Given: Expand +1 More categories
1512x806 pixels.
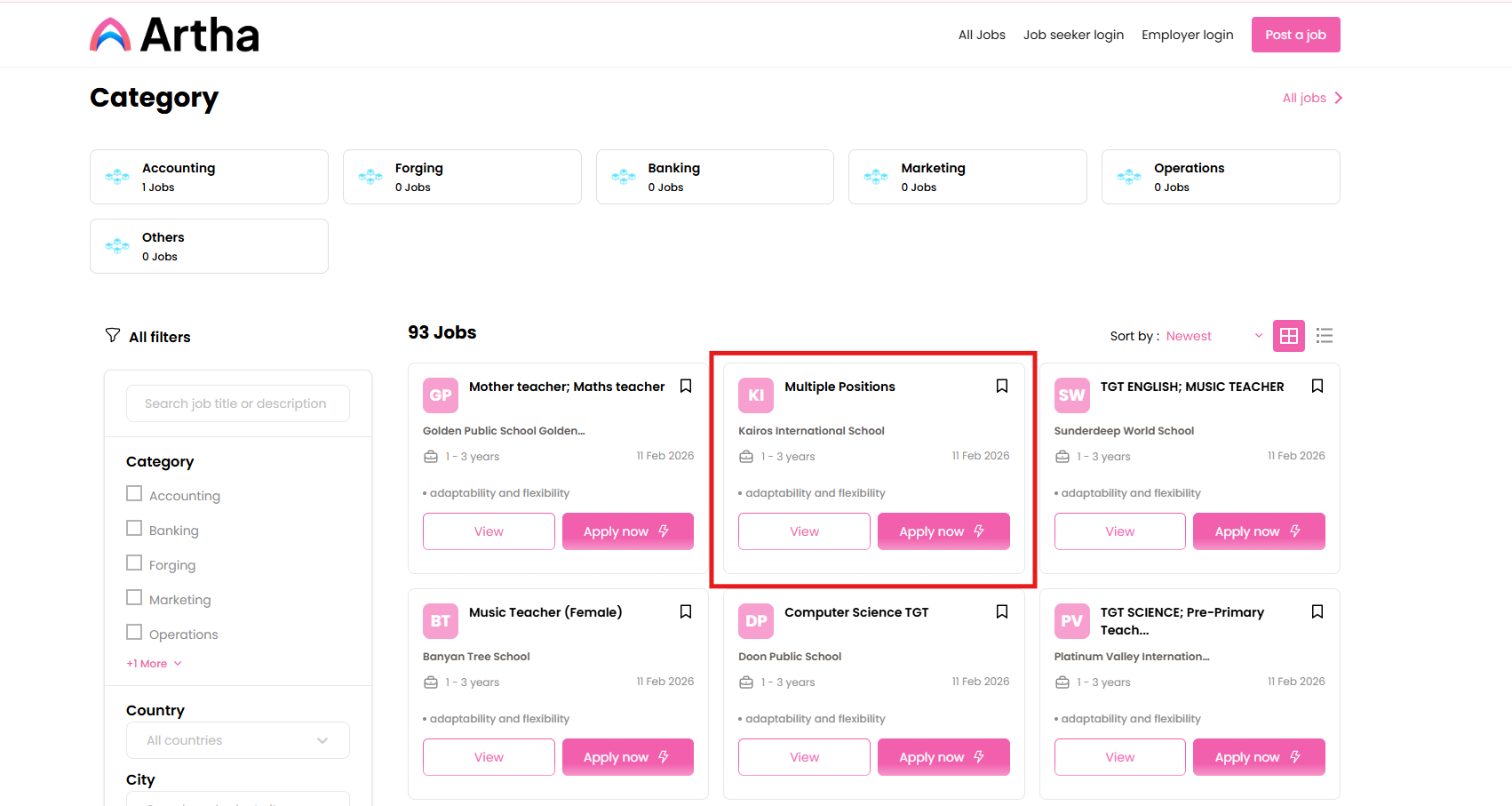Looking at the screenshot, I should pos(154,664).
